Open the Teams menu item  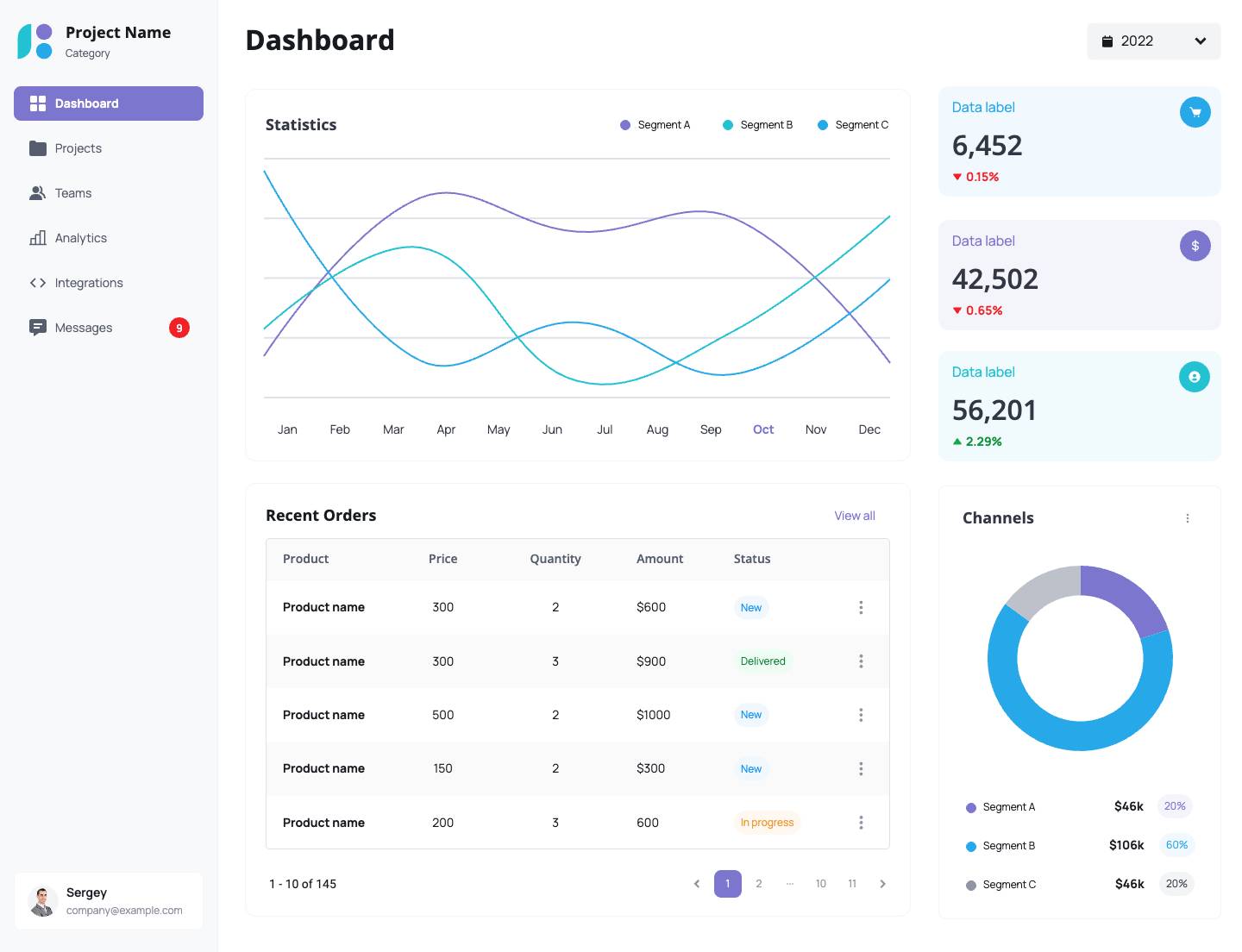click(x=72, y=193)
